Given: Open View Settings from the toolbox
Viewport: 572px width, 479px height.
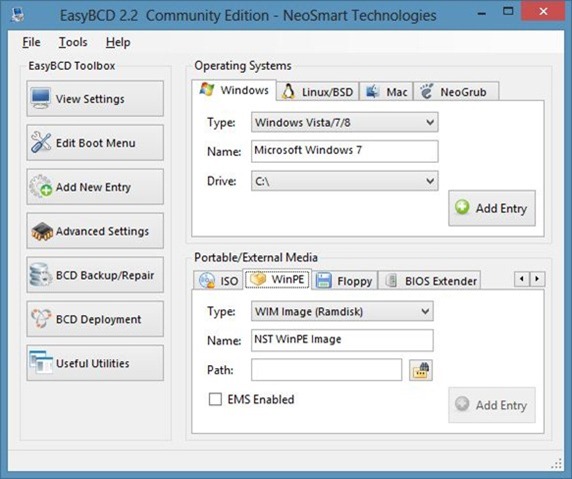Looking at the screenshot, I should click(95, 98).
